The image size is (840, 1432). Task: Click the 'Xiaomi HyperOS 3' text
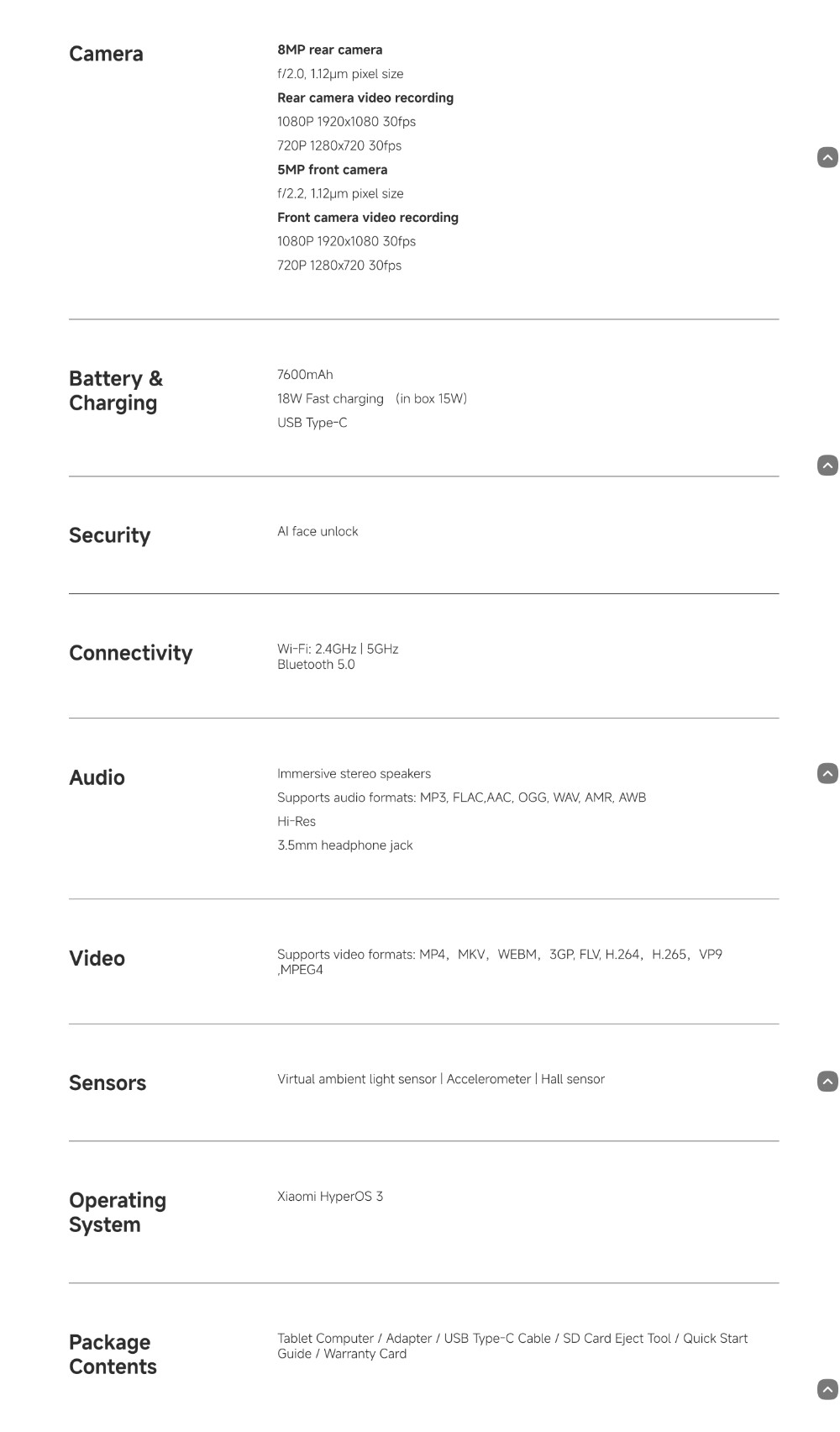tap(329, 1196)
